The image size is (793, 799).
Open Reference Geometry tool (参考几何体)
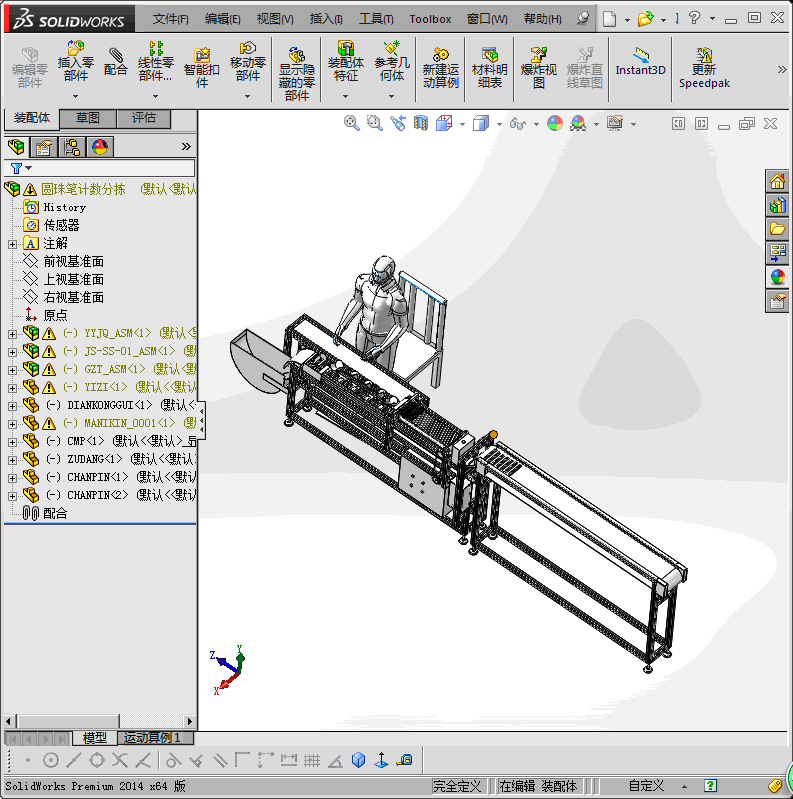(392, 62)
